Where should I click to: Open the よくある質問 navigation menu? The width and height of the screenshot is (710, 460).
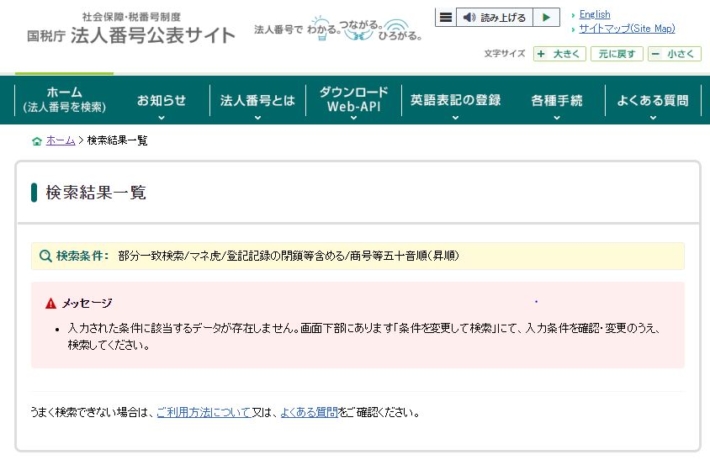point(653,100)
